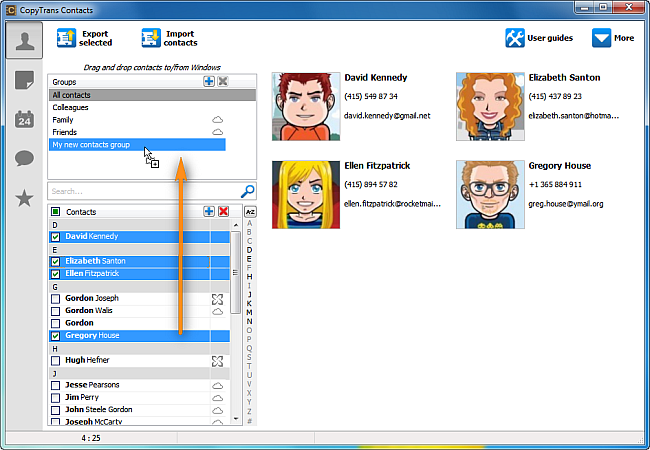Click Import contacts button
650x450 pixels.
[x=170, y=38]
